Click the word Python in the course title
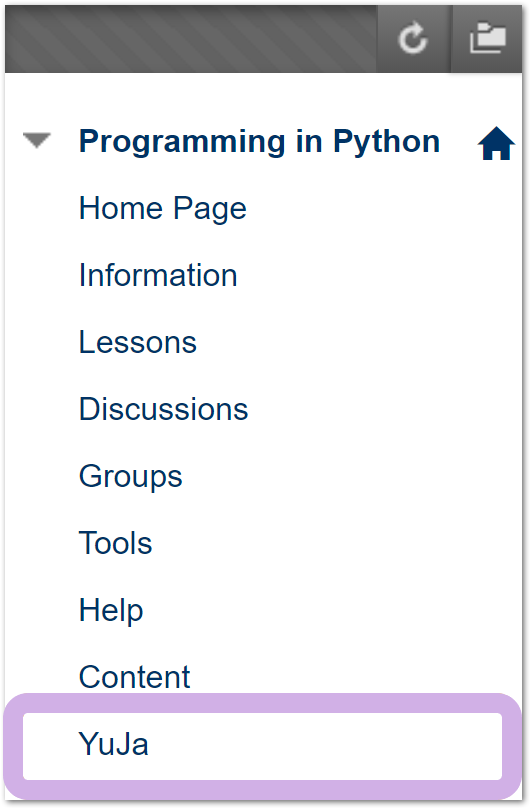This screenshot has height=809, width=531. pos(386,142)
